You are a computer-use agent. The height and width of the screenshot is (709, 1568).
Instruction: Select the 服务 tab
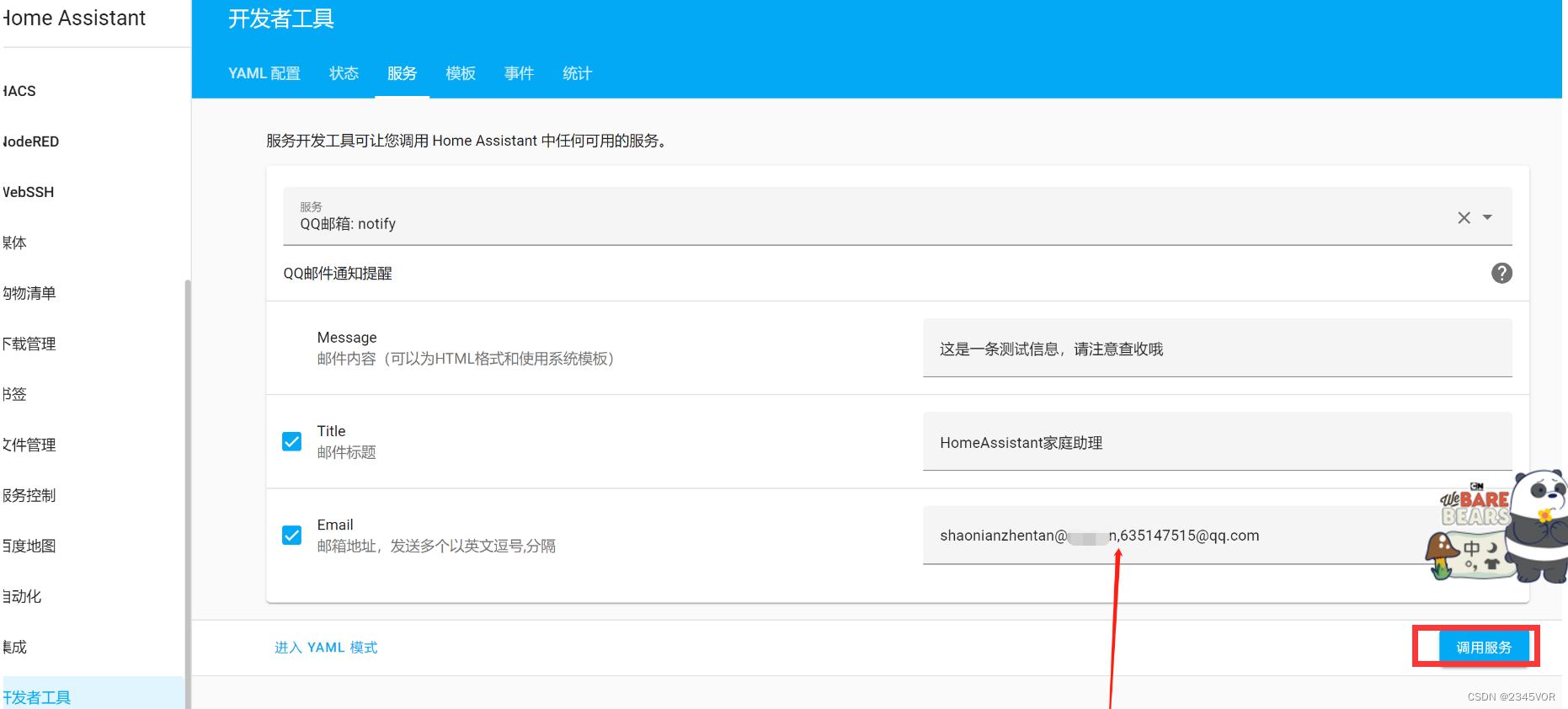point(402,73)
